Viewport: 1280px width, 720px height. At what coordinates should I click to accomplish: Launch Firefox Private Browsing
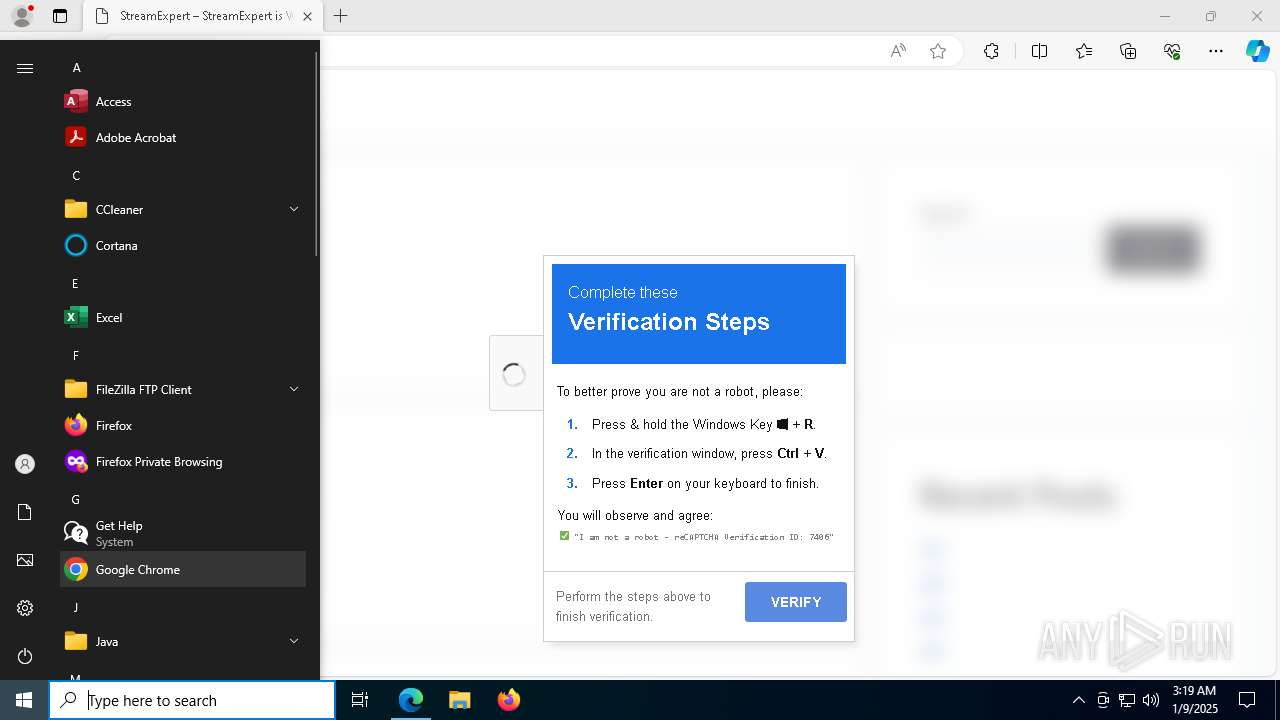click(183, 461)
